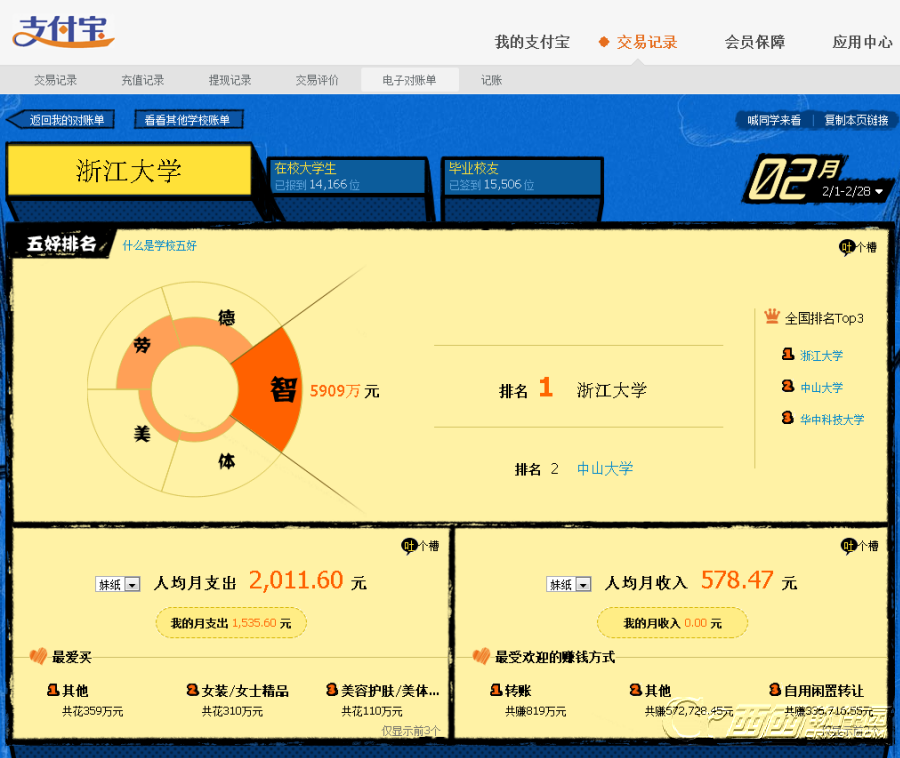
Task: Click rank 1 badge beside 转账
Action: click(x=496, y=690)
